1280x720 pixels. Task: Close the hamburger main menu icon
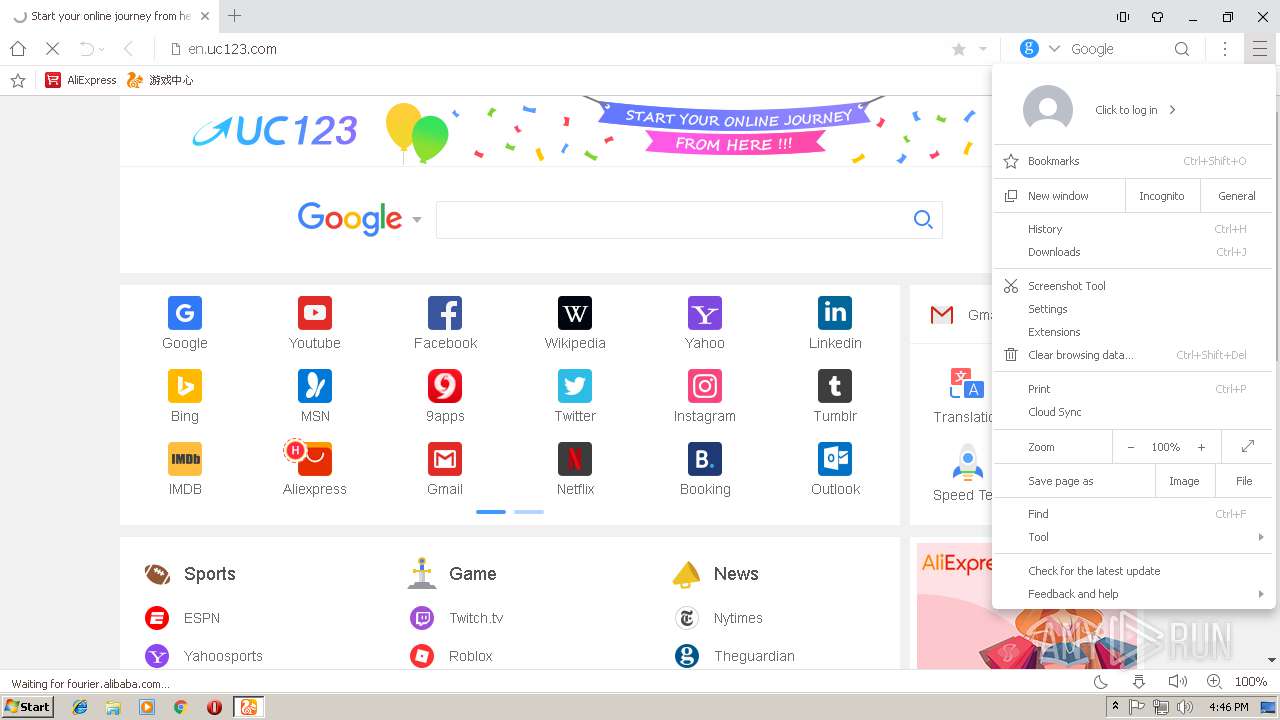[x=1259, y=49]
